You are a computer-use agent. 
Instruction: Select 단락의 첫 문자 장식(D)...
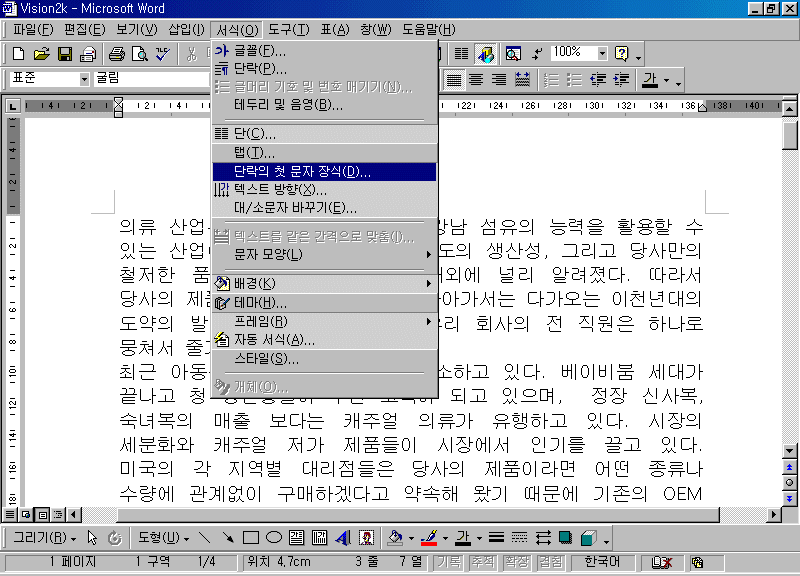tap(324, 171)
